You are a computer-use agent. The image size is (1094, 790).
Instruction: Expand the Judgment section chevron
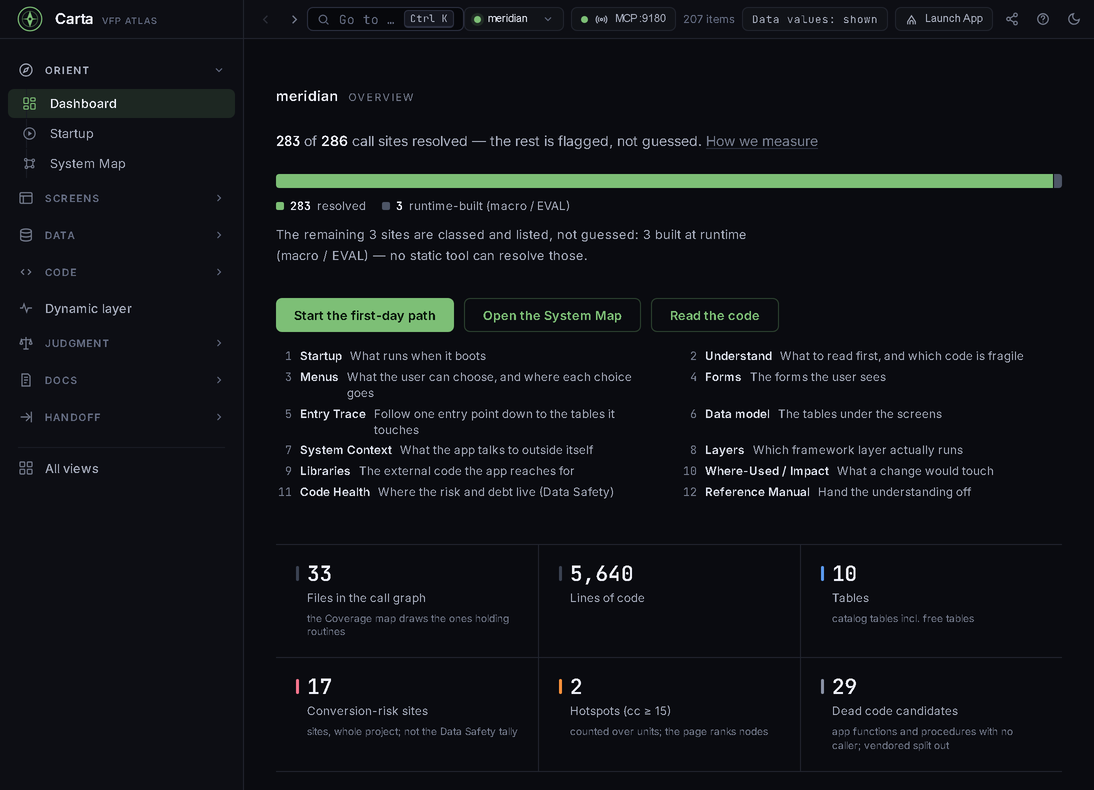pyautogui.click(x=219, y=343)
